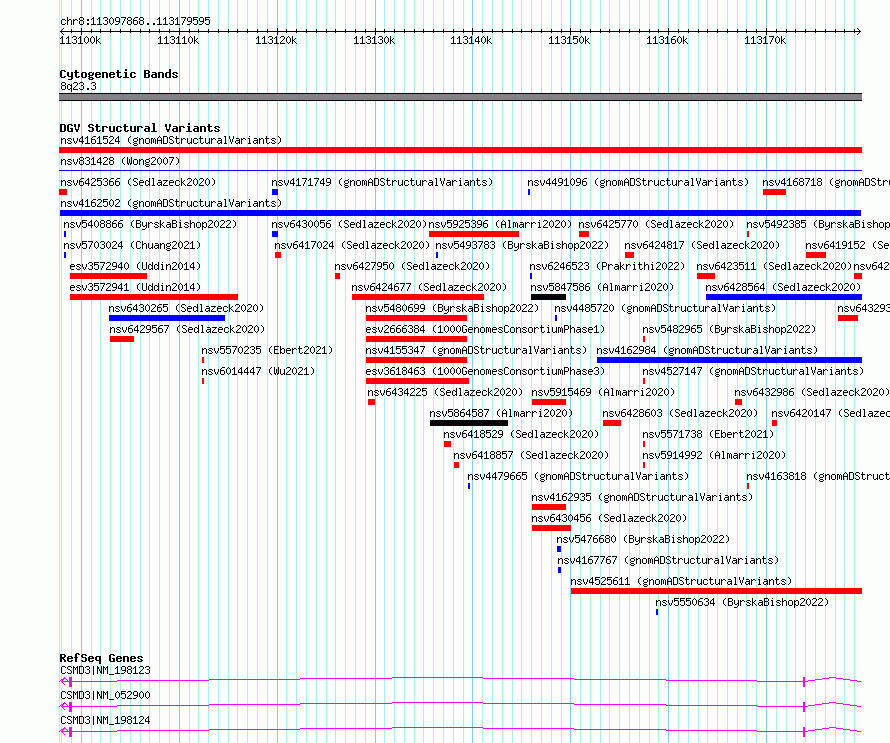Click nsv6418529 (Sedlazeck2020) label
The height and width of the screenshot is (743, 890).
(x=521, y=434)
